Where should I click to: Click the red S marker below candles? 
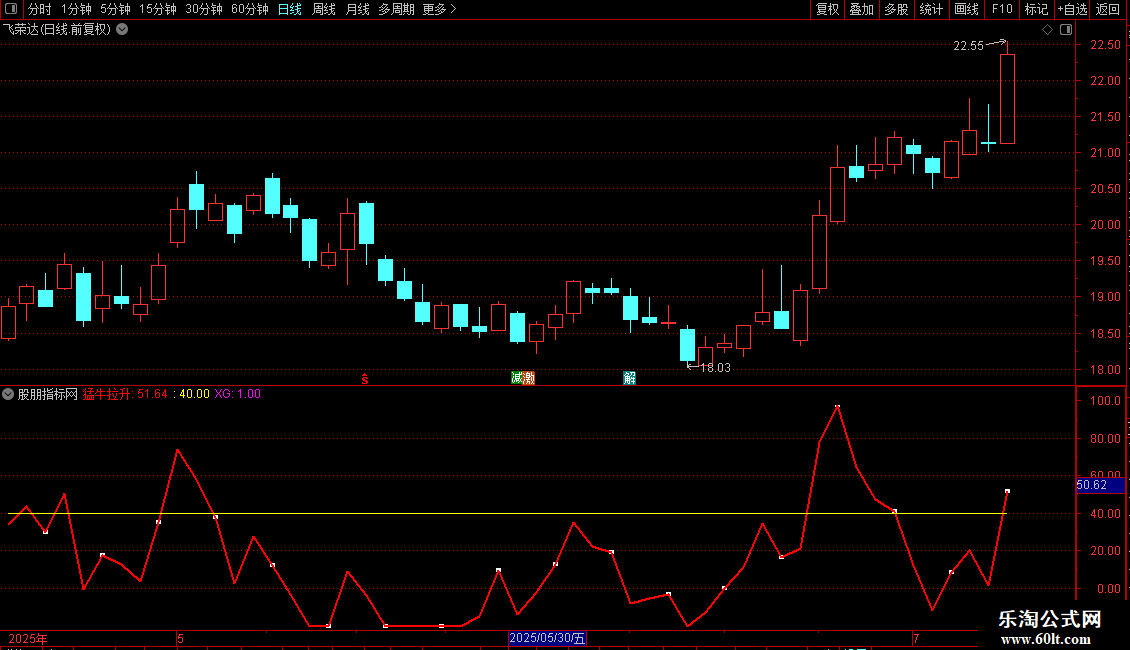click(x=365, y=379)
